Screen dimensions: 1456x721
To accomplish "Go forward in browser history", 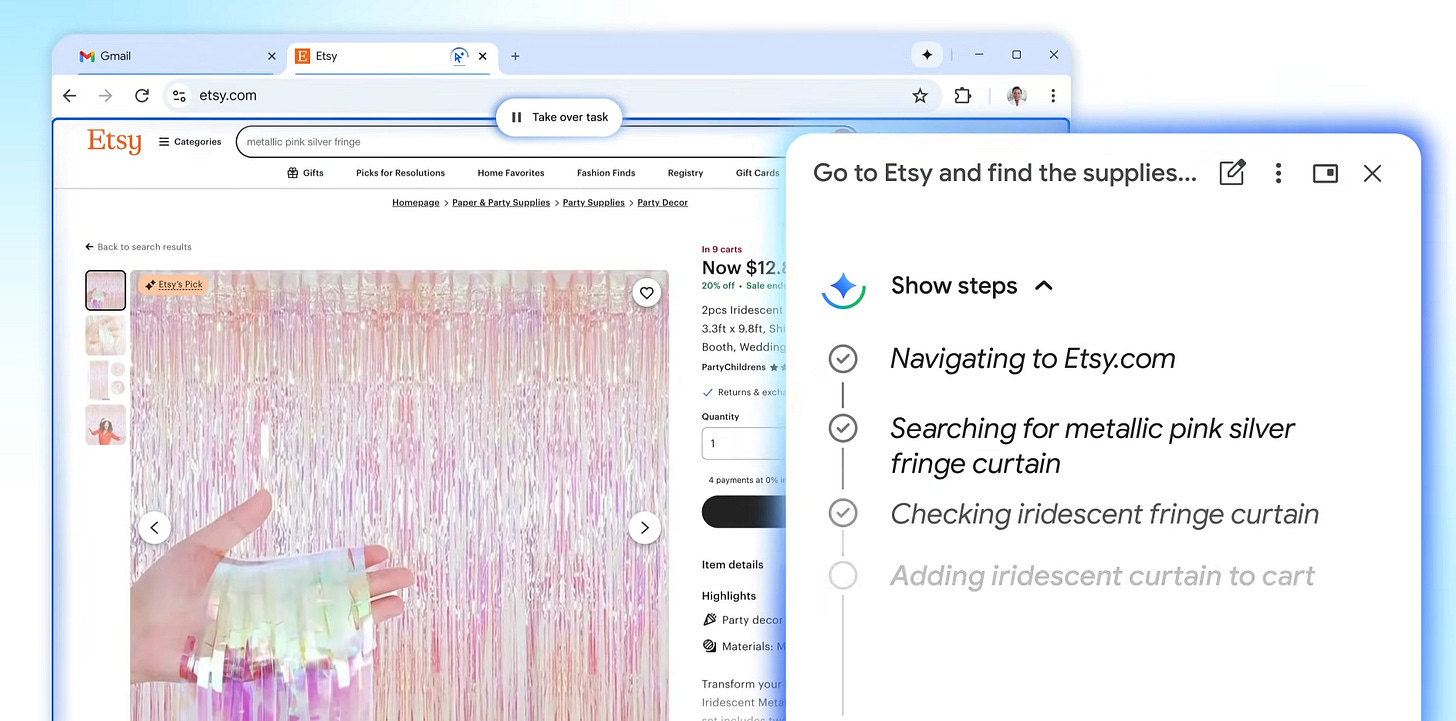I will click(x=105, y=96).
